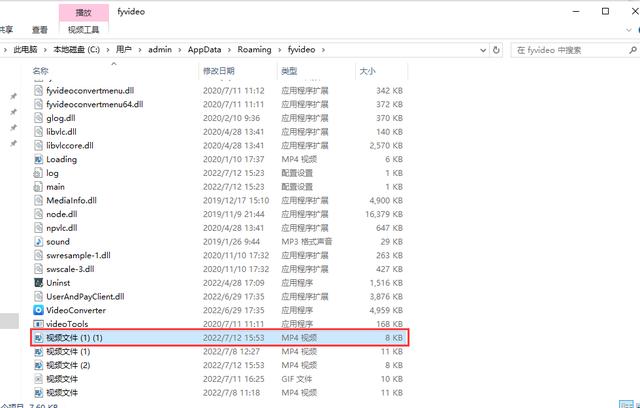Click the Roaming folder in the breadcrumb path

pos(254,50)
